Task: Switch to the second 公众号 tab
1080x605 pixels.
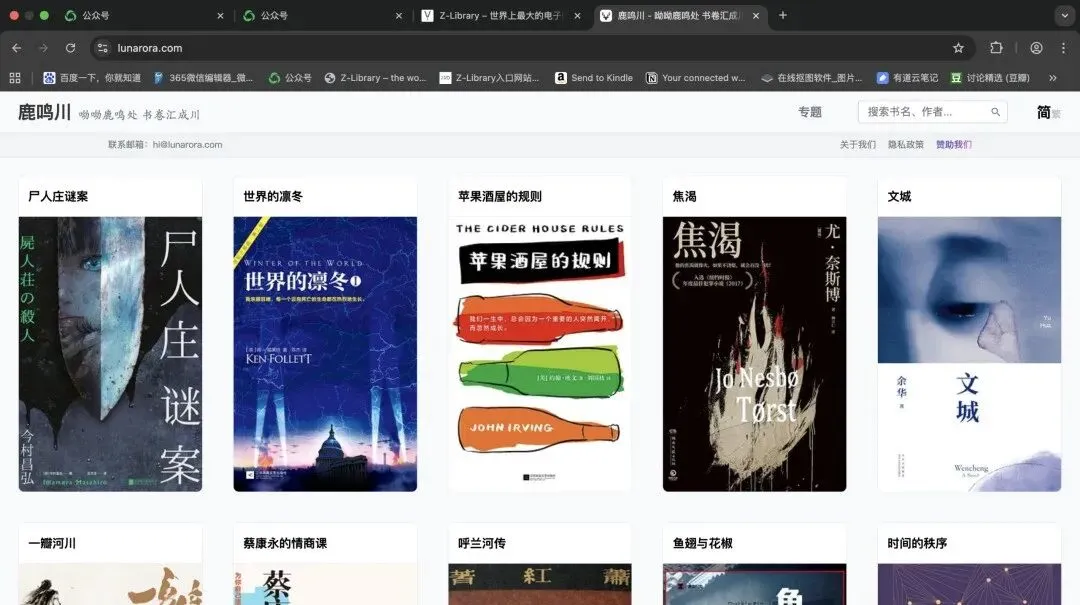Action: 322,15
